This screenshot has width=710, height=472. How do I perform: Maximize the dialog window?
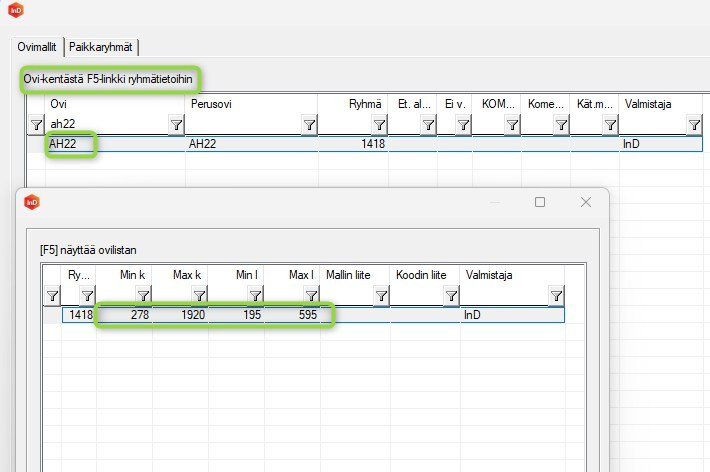tap(540, 202)
